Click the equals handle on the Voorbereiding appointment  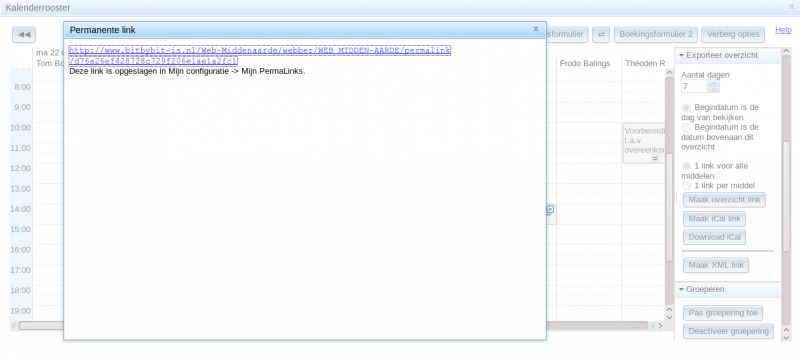655,159
